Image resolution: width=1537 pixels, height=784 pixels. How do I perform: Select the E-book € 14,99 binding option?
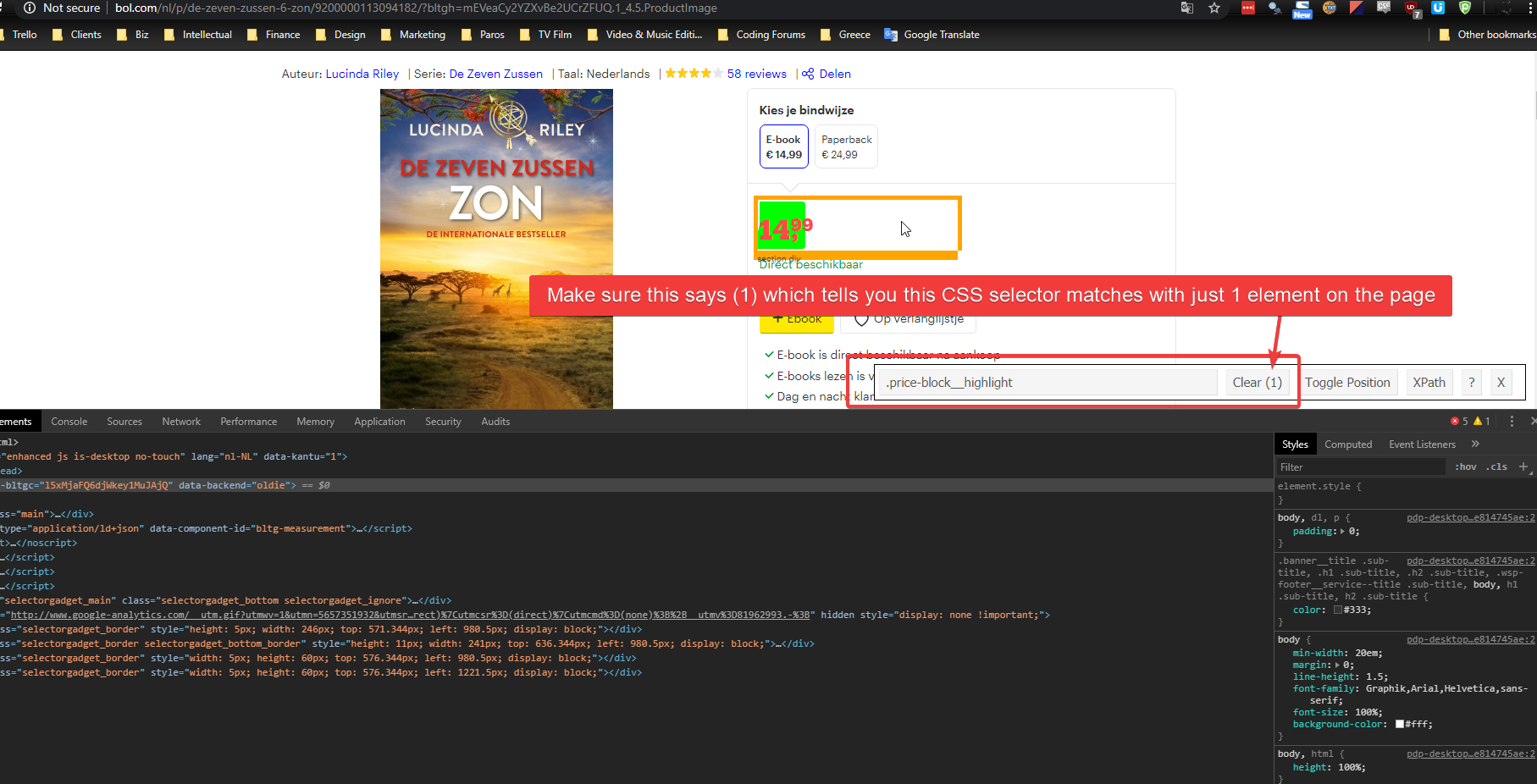tap(783, 146)
